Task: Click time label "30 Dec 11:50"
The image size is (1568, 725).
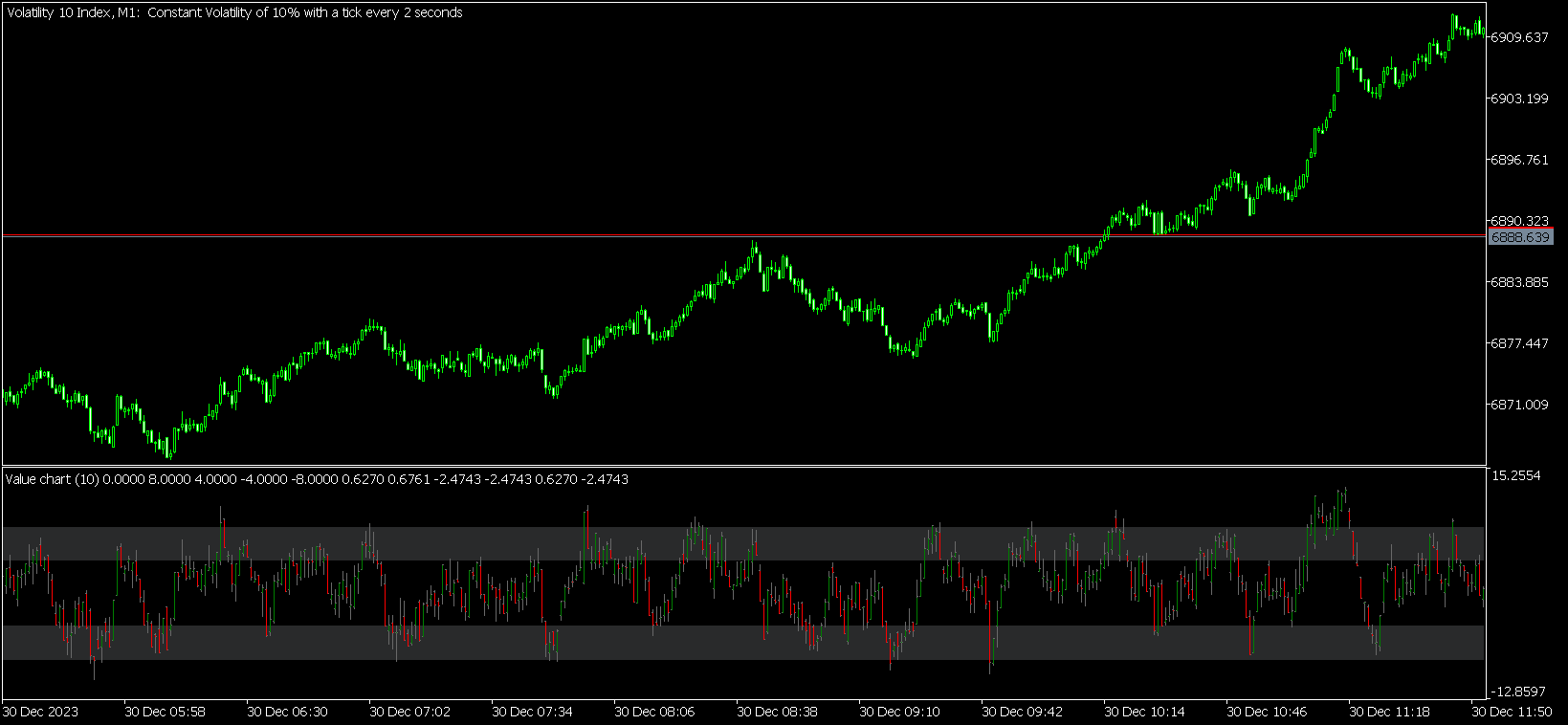Action: pos(1512,712)
